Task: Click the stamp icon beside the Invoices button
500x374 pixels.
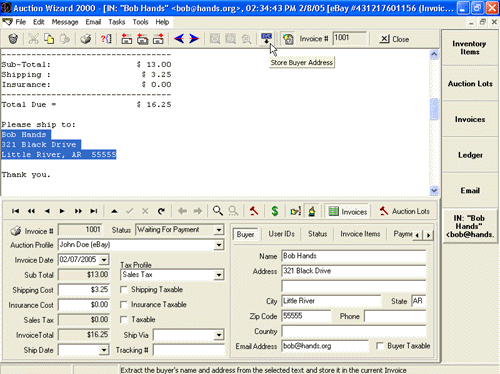Action: [312, 211]
